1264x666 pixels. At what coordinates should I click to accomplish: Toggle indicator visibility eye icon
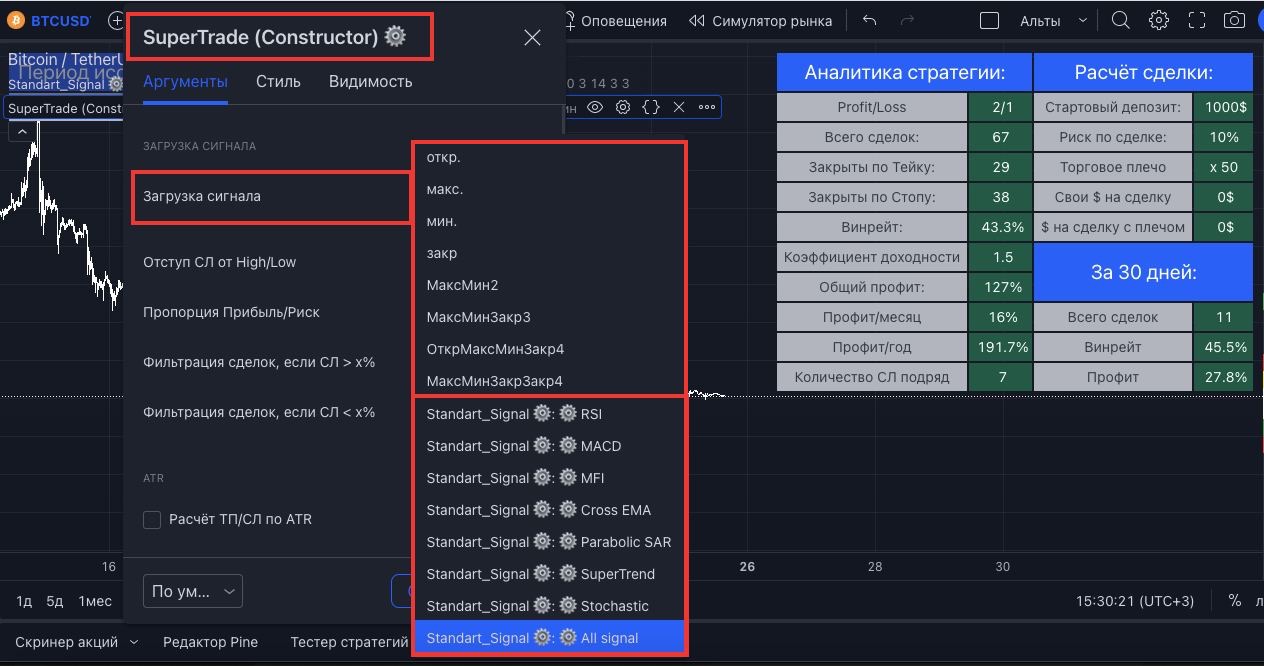pos(595,107)
